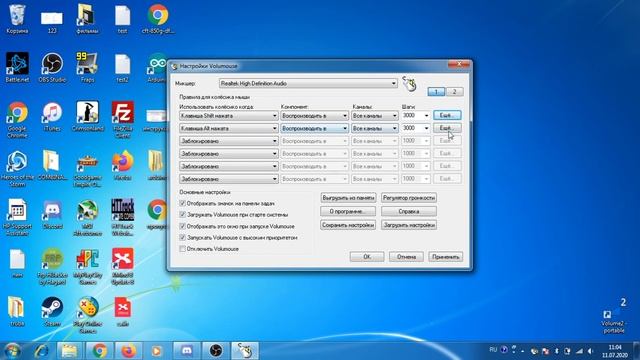Viewport: 640px width, 360px height.
Task: Open first row steps dropdown showing 3000
Action: point(416,116)
